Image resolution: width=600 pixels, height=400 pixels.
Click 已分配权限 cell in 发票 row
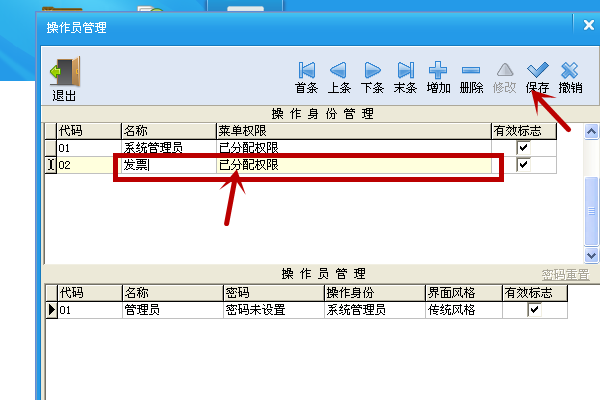click(354, 165)
